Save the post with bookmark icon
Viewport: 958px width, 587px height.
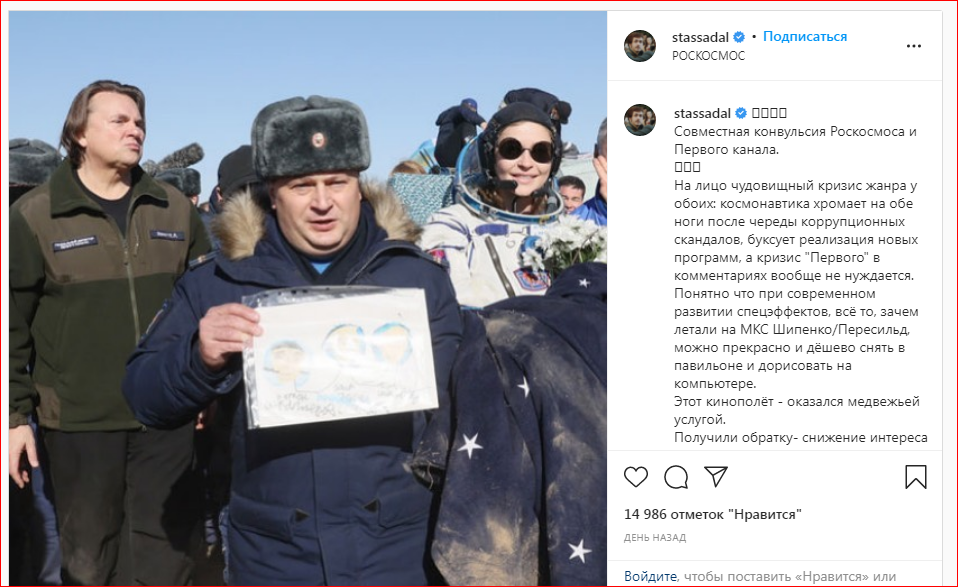(915, 477)
